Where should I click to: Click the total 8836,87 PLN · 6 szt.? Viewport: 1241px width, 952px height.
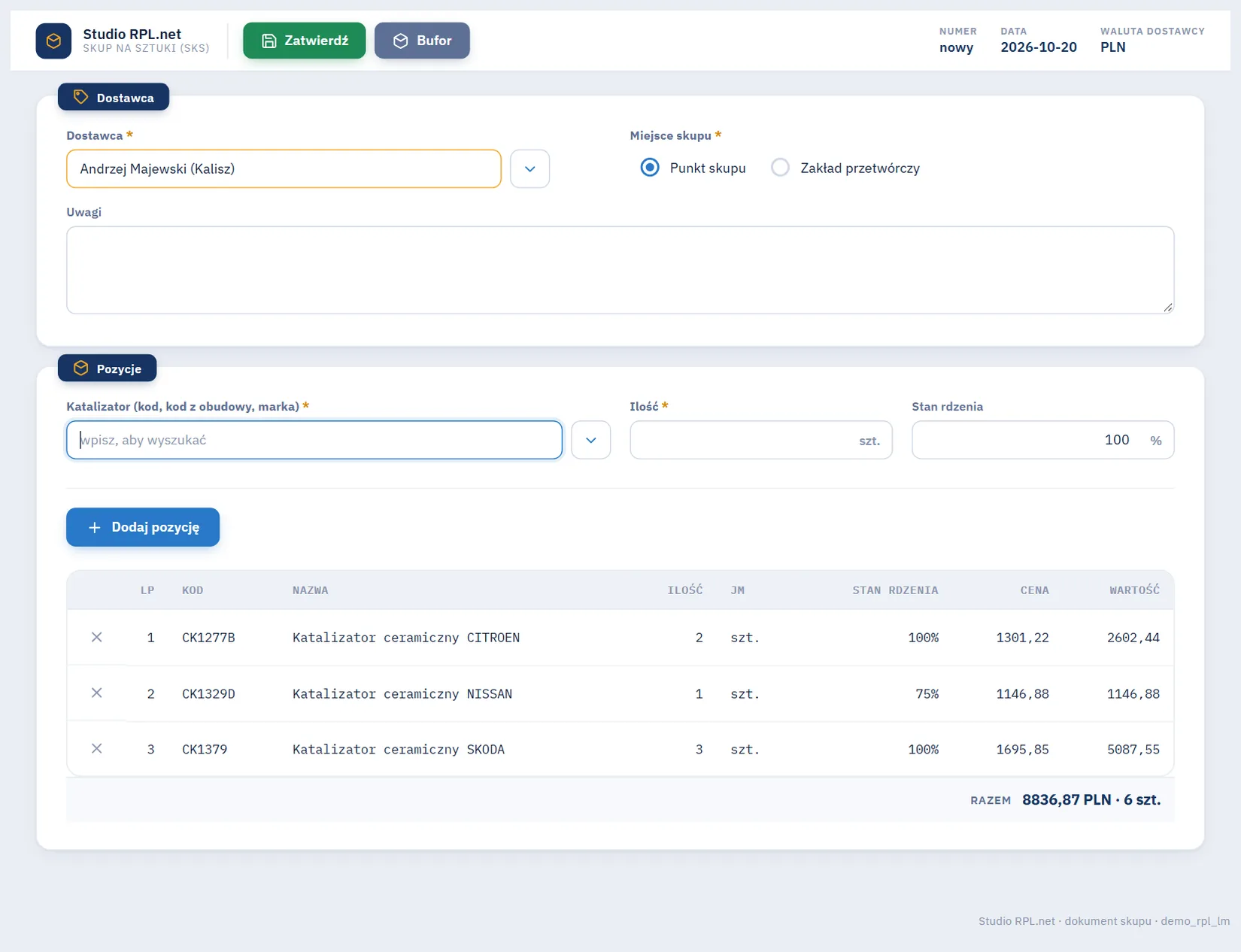coord(1091,800)
